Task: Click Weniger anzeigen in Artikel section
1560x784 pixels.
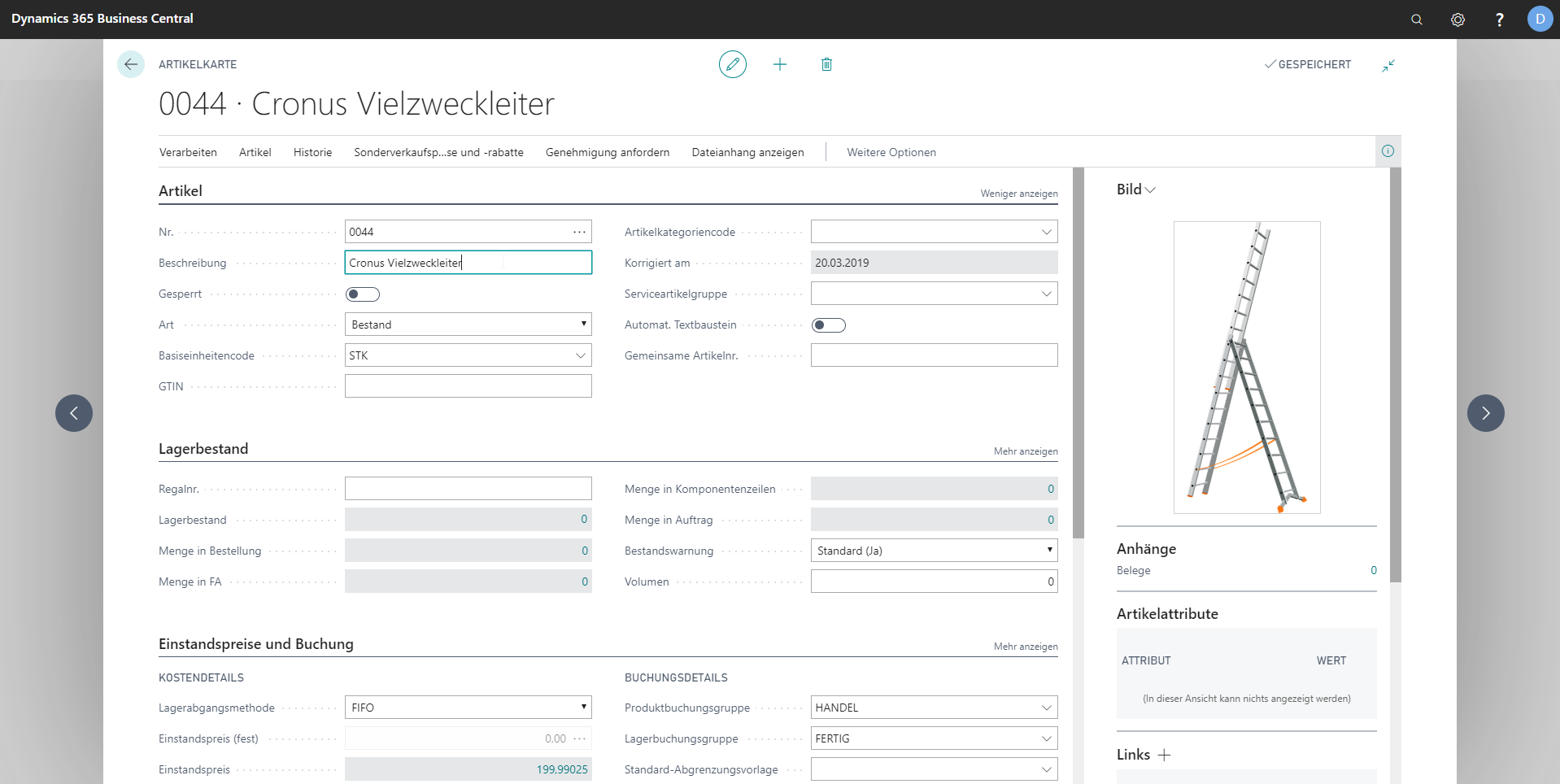Action: tap(1019, 194)
